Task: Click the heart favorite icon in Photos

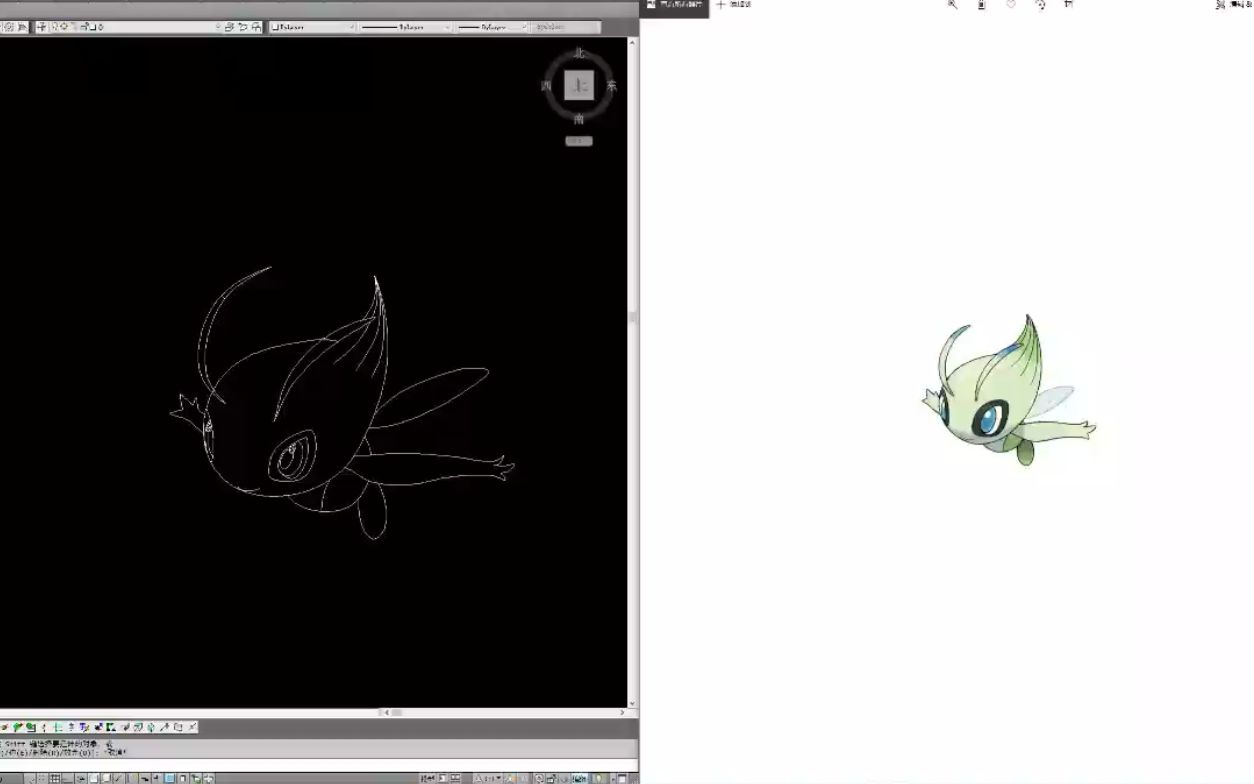Action: (1010, 5)
